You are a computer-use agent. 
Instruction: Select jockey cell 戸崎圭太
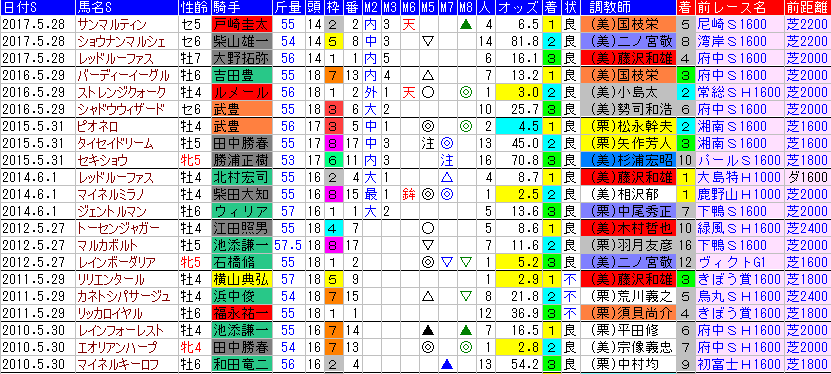coord(241,24)
